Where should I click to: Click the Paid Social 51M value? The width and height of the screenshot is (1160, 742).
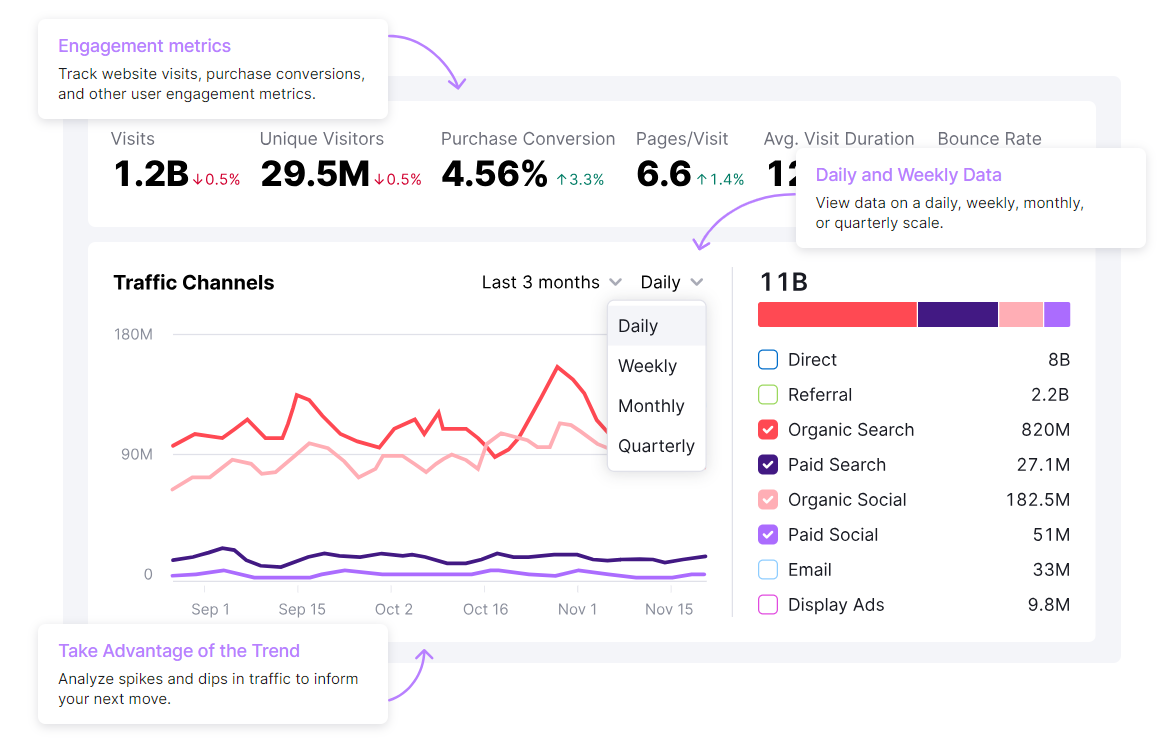click(x=1051, y=534)
